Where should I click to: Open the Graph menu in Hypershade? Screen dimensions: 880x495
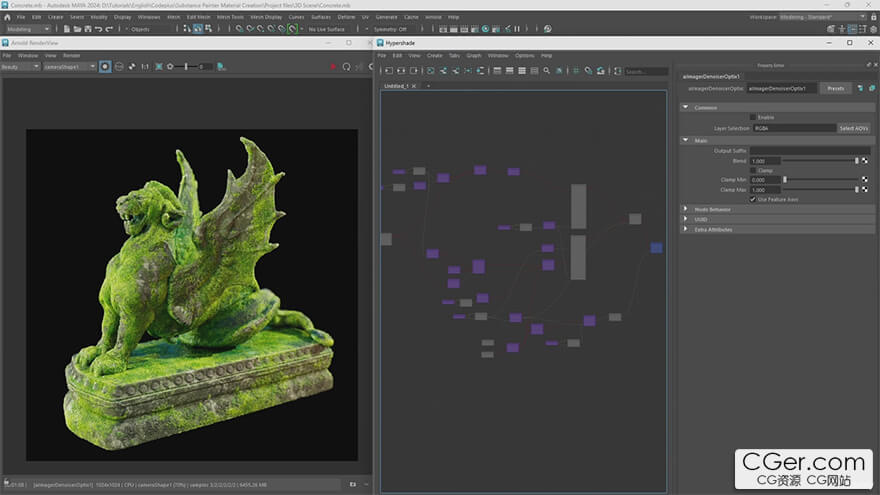474,56
